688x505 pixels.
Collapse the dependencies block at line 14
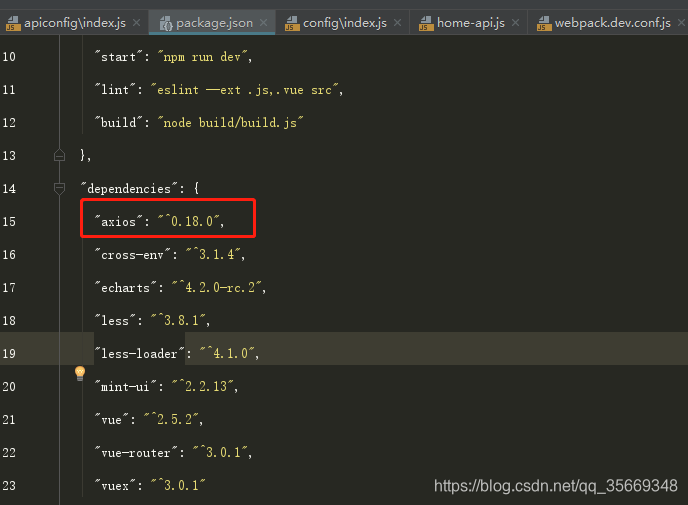[x=59, y=188]
